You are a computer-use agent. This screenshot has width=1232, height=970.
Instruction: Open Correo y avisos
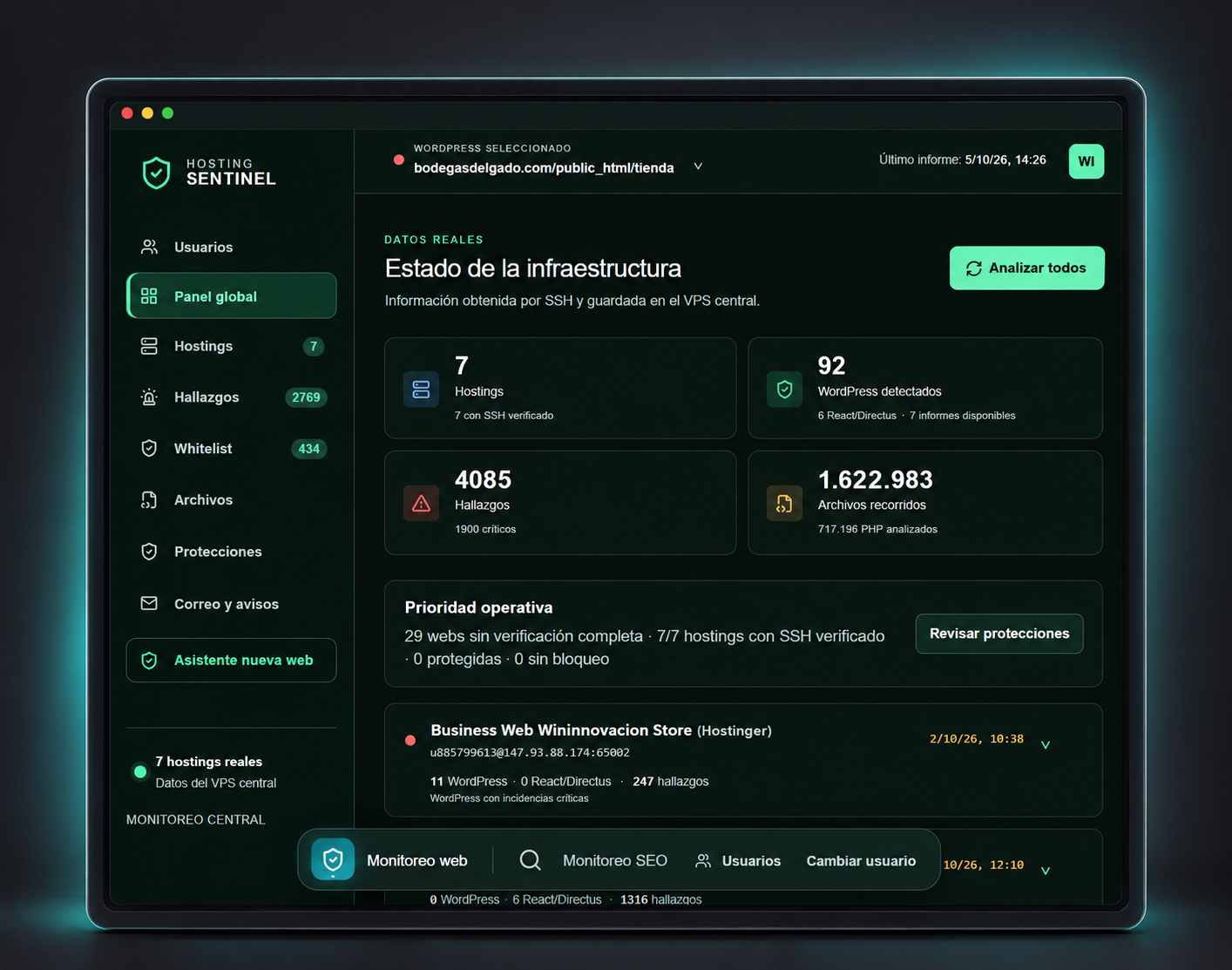232,603
